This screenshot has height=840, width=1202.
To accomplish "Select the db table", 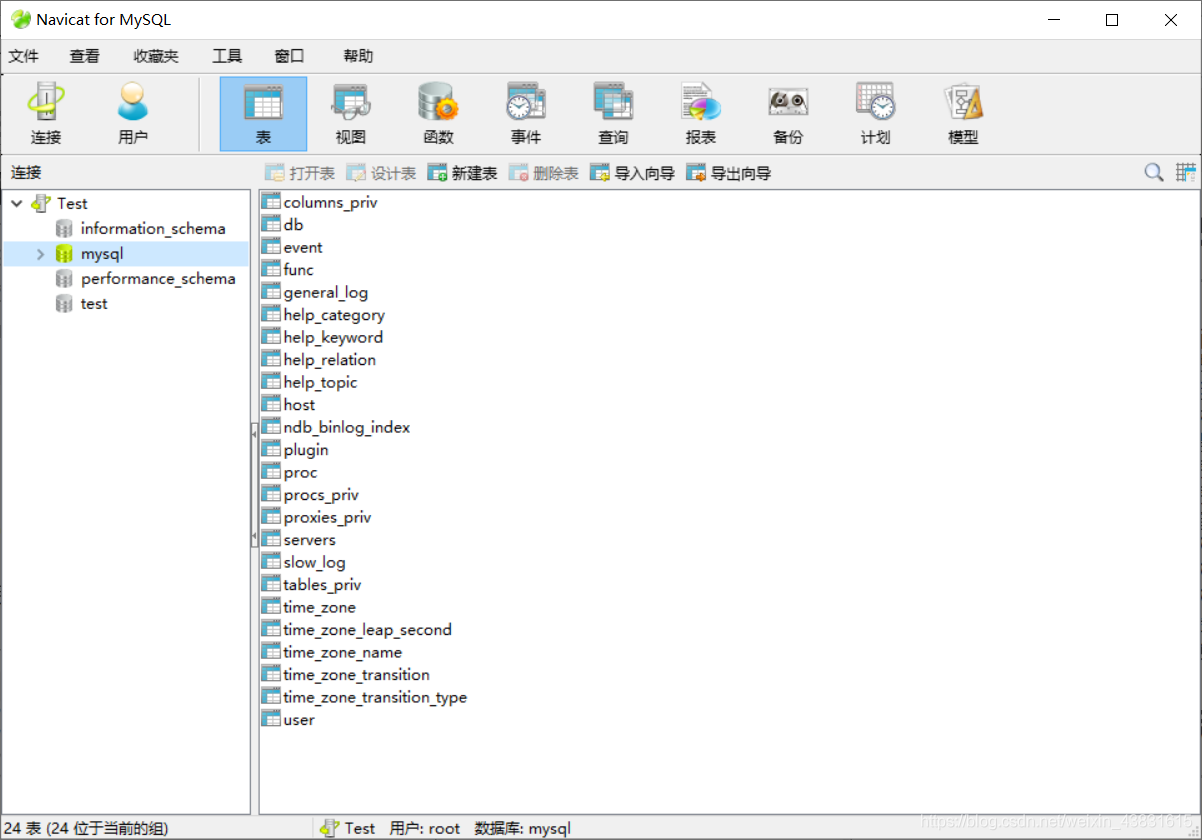I will pos(293,225).
